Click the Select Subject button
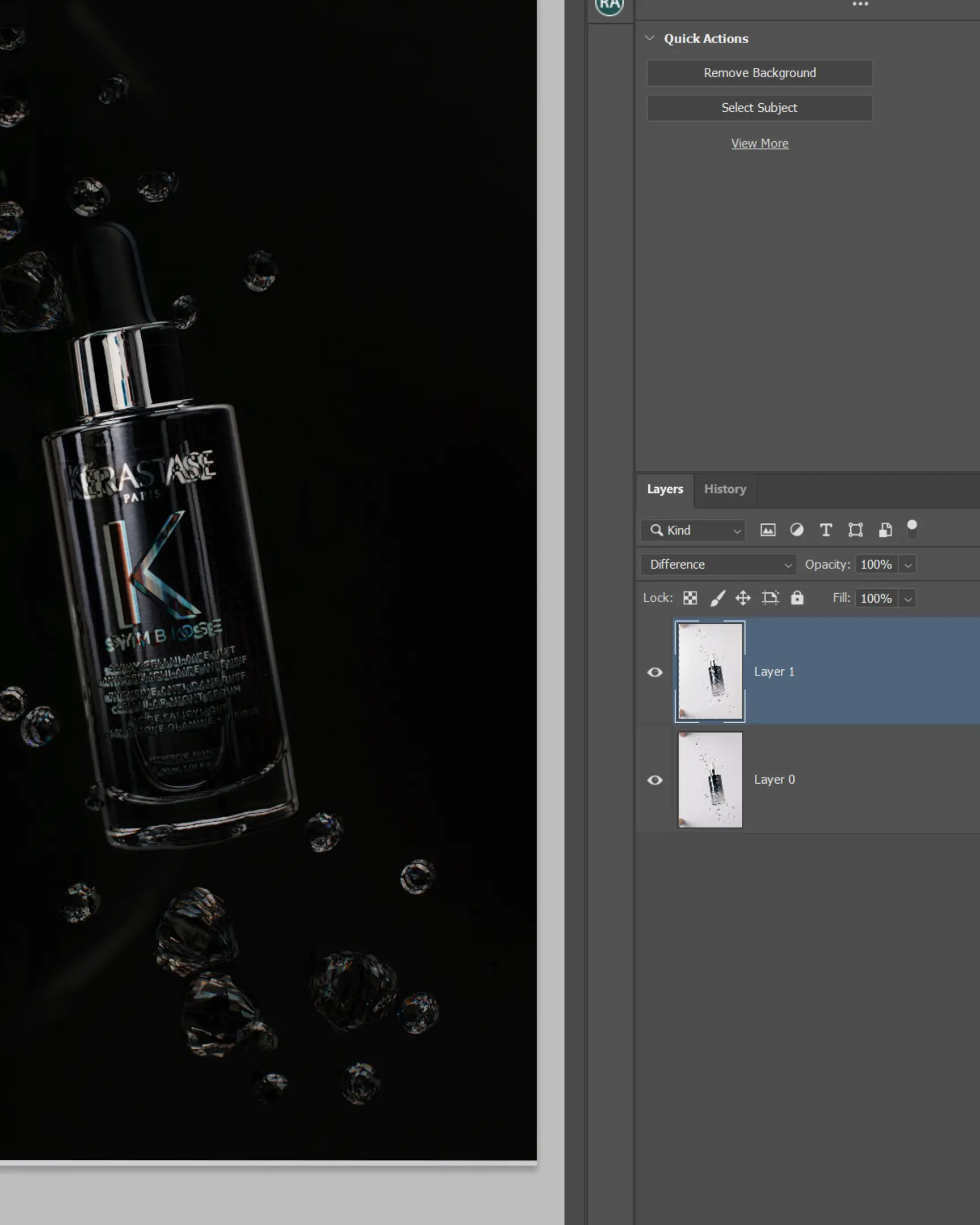980x1225 pixels. click(759, 107)
